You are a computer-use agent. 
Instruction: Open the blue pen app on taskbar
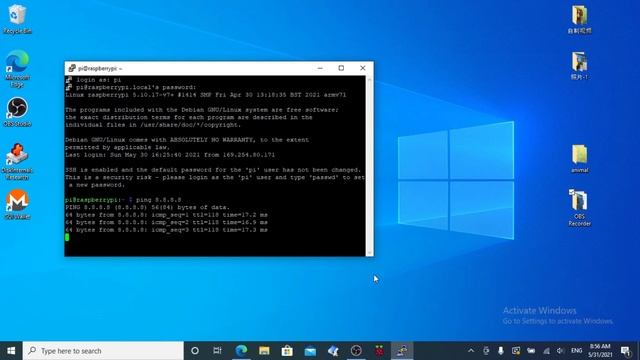[x=333, y=351]
